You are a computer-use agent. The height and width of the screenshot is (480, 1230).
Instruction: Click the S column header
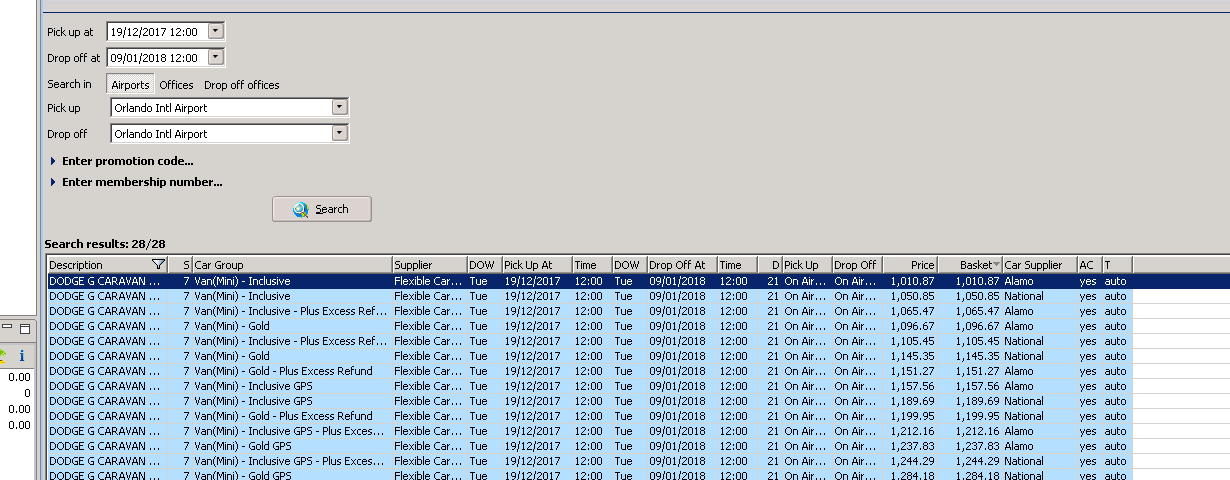click(x=180, y=265)
